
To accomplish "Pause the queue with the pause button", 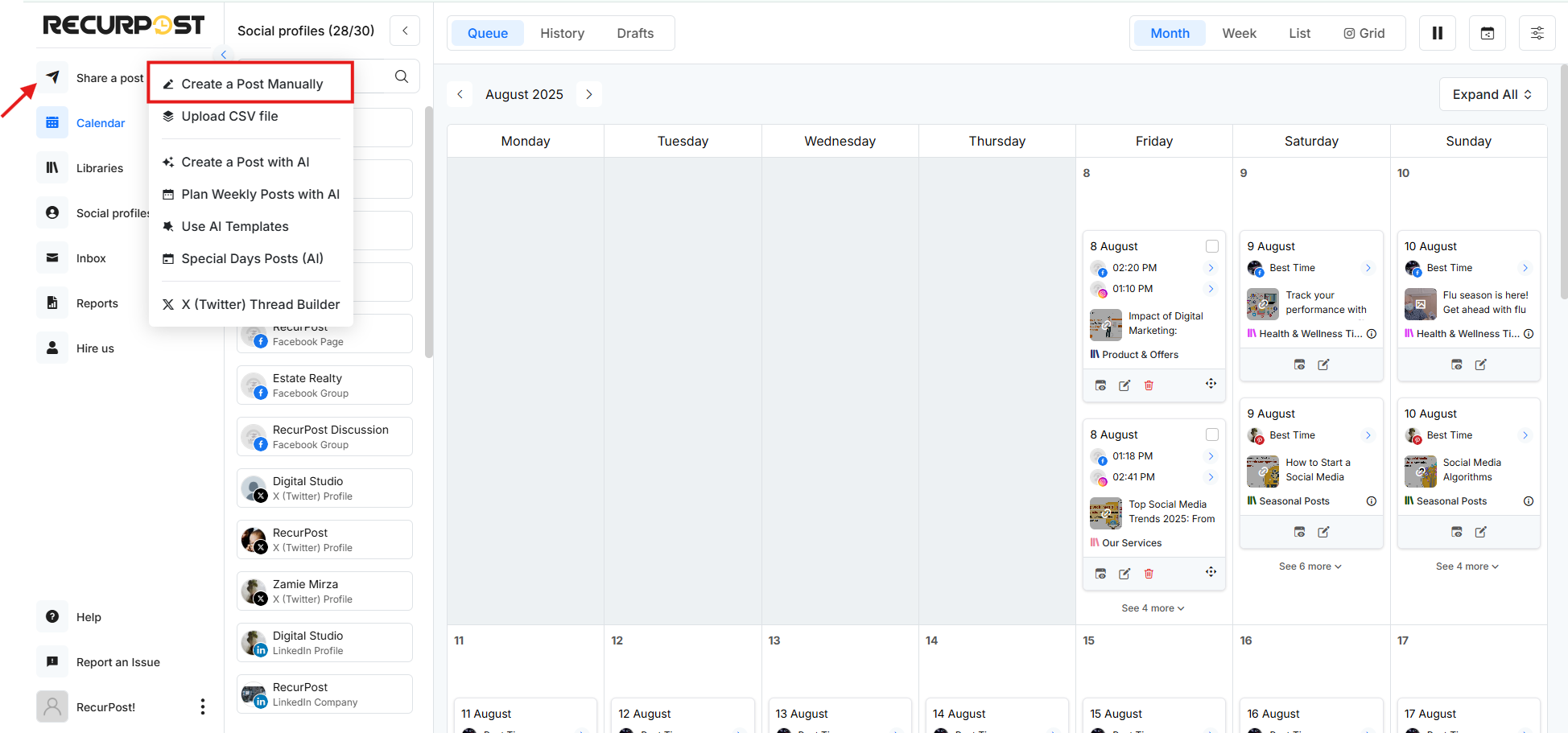I will pyautogui.click(x=1438, y=33).
